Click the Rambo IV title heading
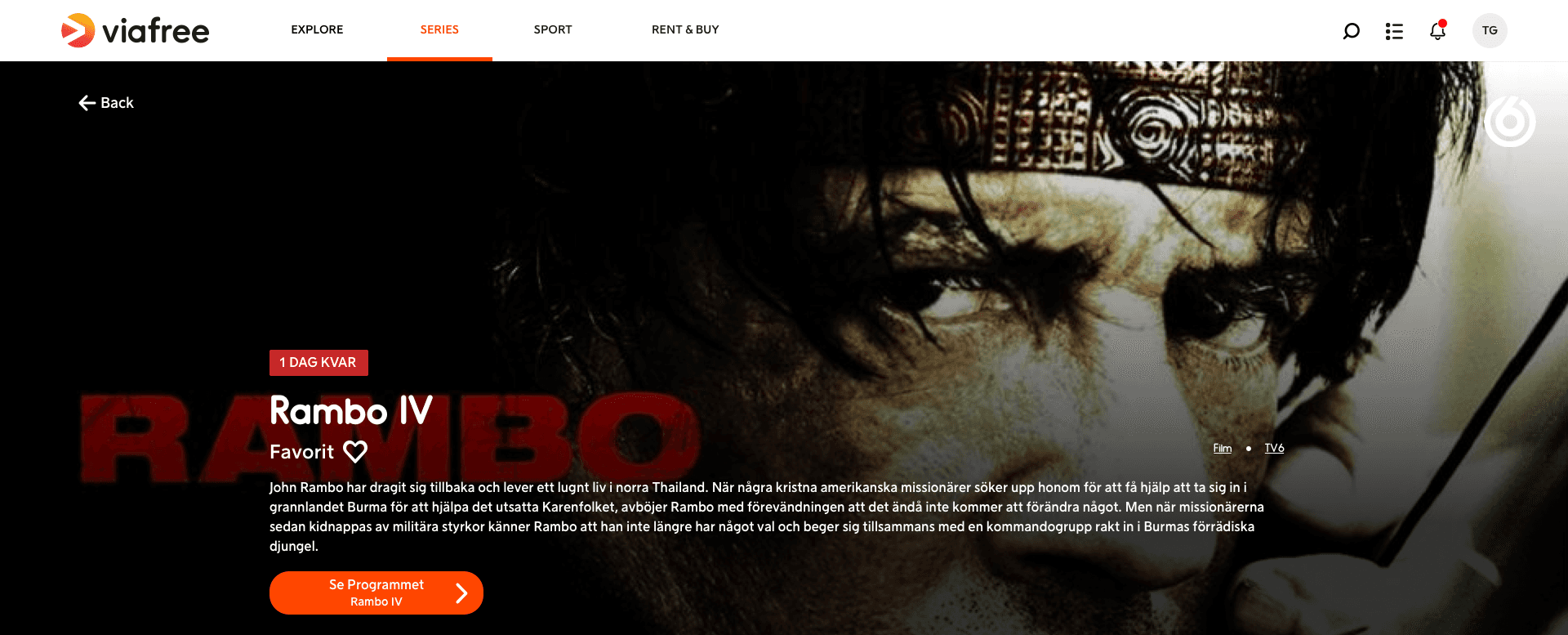Image resolution: width=1568 pixels, height=635 pixels. pyautogui.click(x=351, y=410)
